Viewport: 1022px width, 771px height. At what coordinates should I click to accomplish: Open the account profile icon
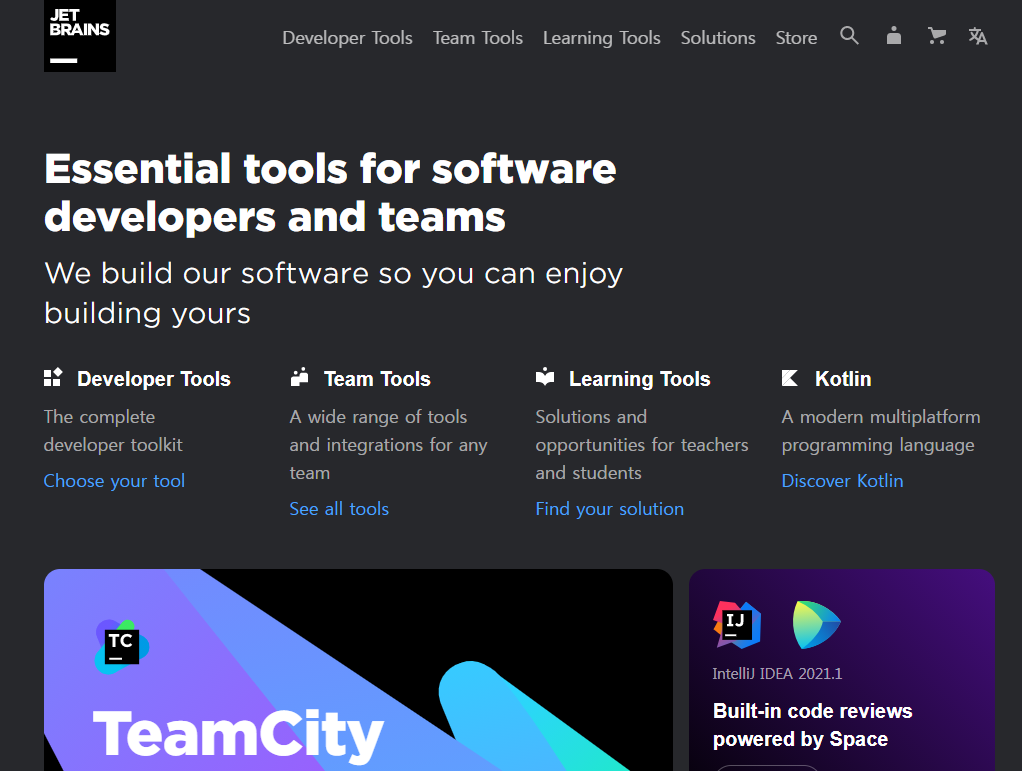click(894, 35)
